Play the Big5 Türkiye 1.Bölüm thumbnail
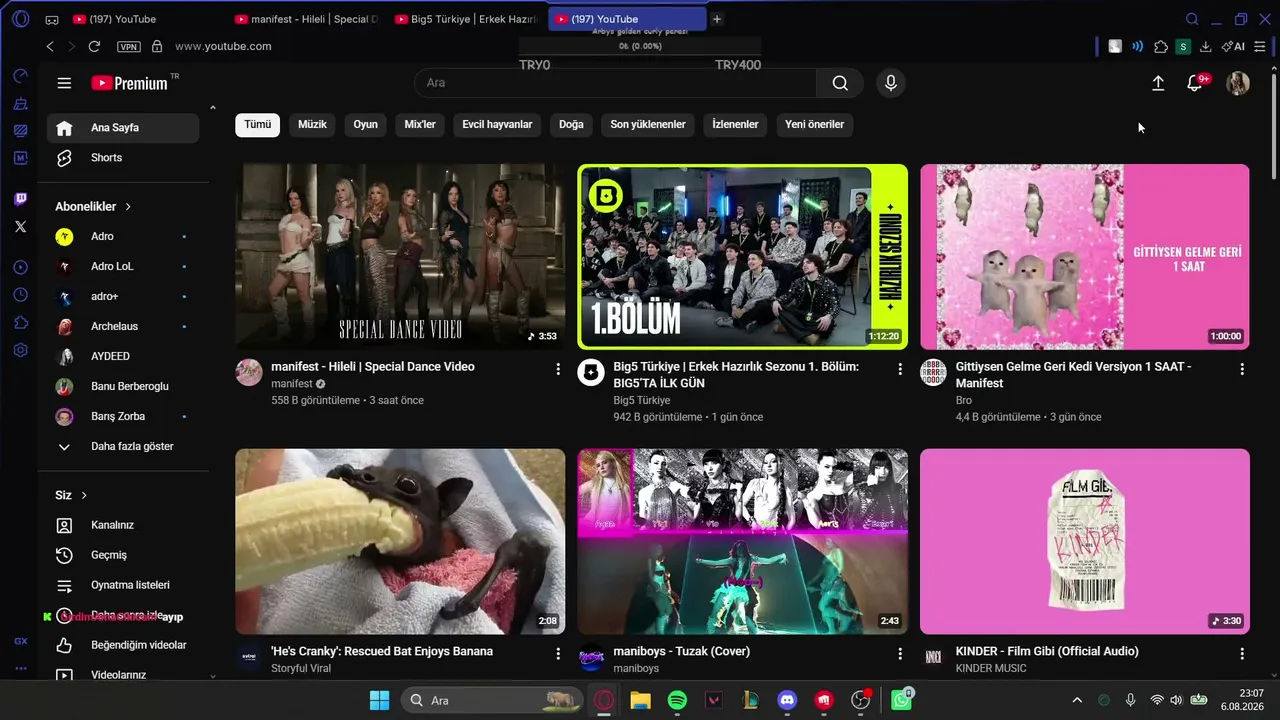Screen dimensions: 1280x720 click(x=742, y=257)
